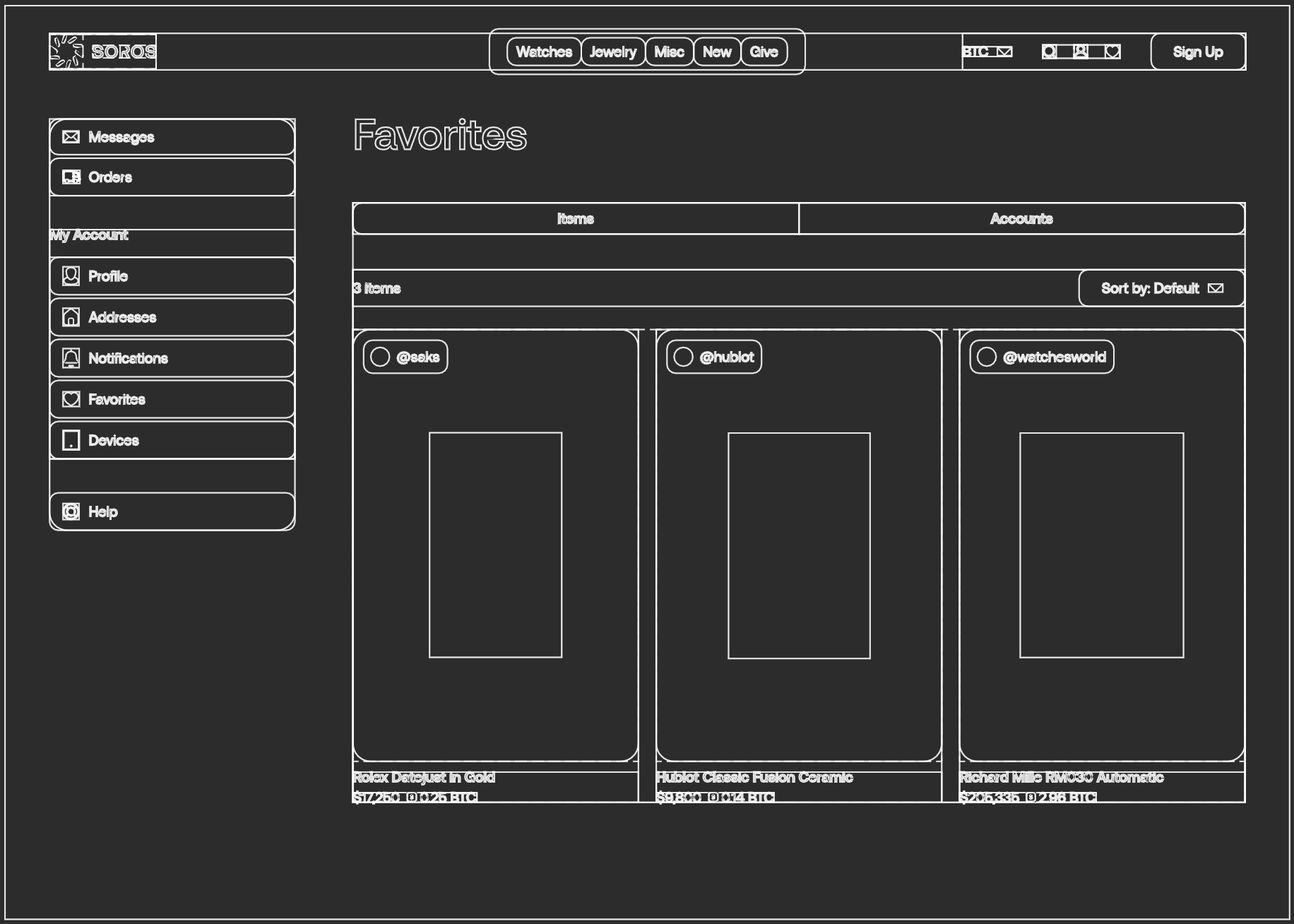
Task: Open the Rolex Datejust in Gold link
Action: 424,777
